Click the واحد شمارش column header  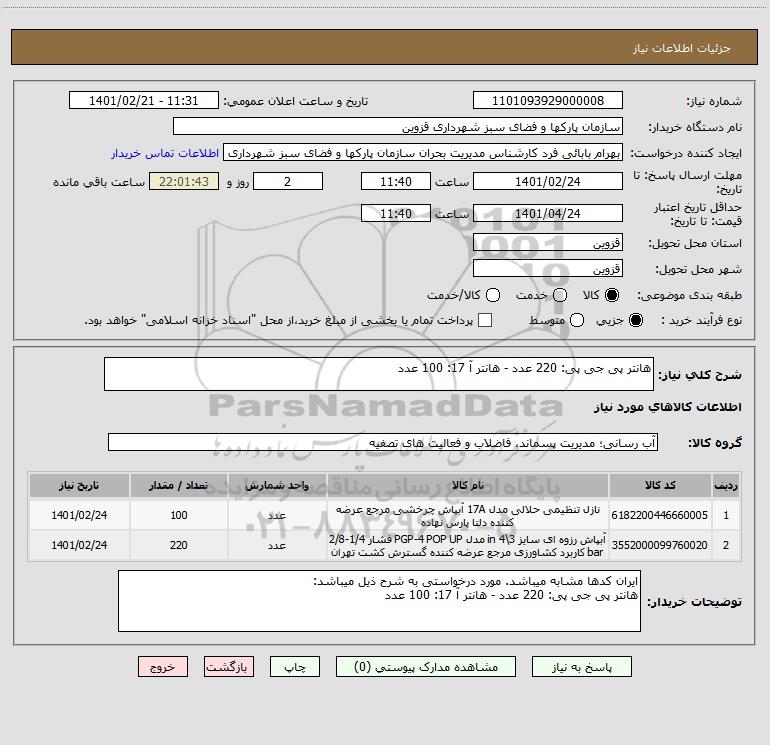click(277, 485)
